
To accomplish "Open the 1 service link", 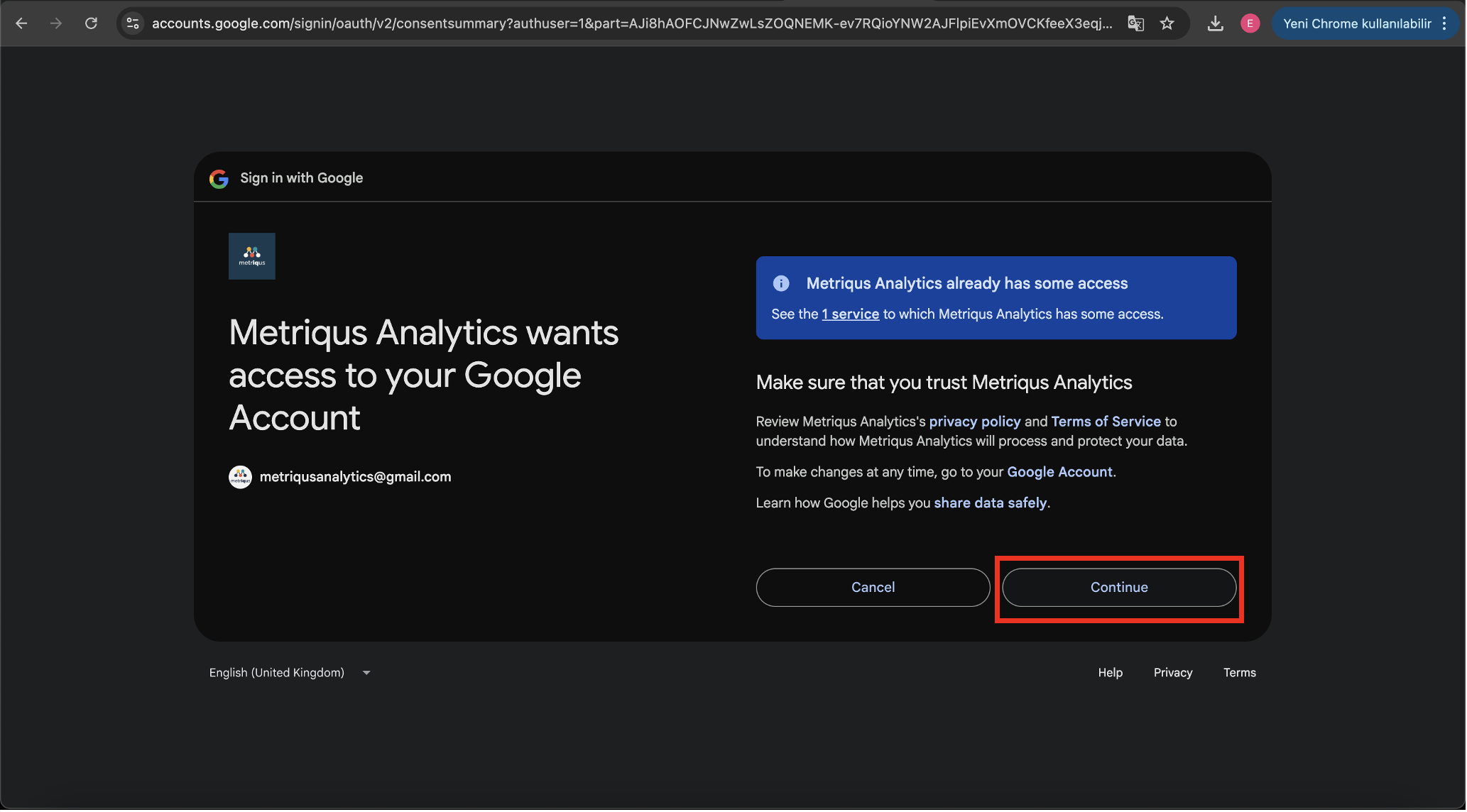I will (851, 314).
